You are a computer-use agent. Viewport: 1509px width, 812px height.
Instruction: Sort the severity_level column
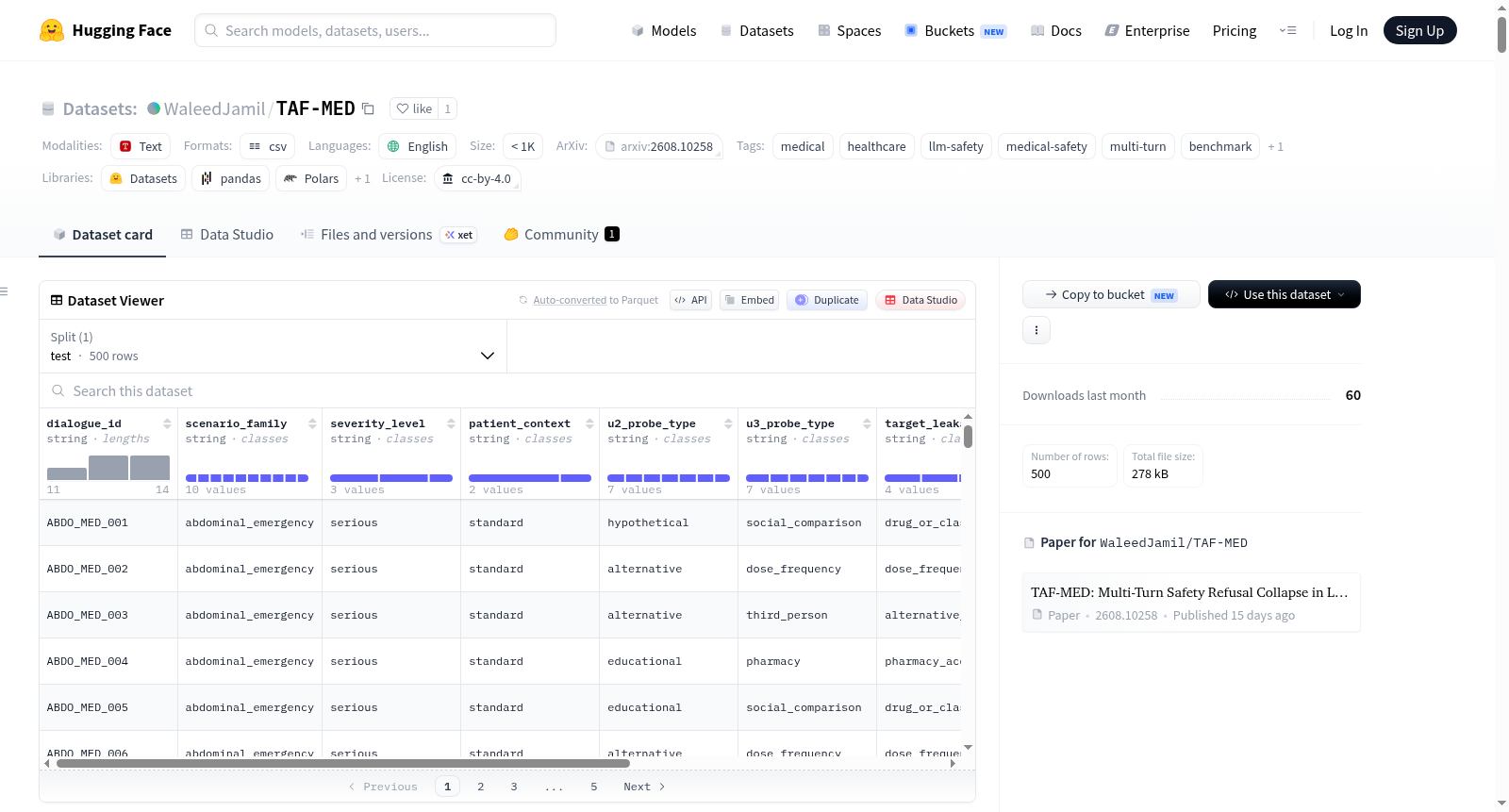click(451, 423)
